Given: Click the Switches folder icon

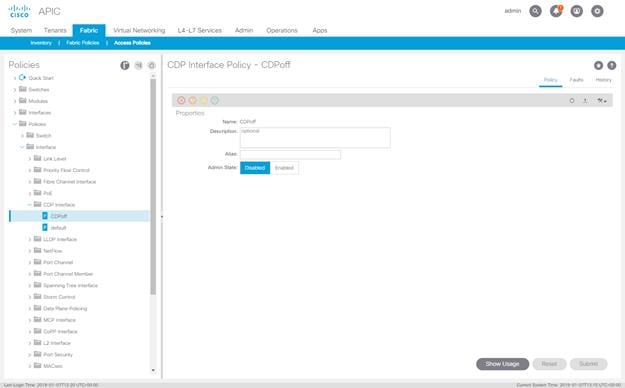Looking at the screenshot, I should [23, 89].
